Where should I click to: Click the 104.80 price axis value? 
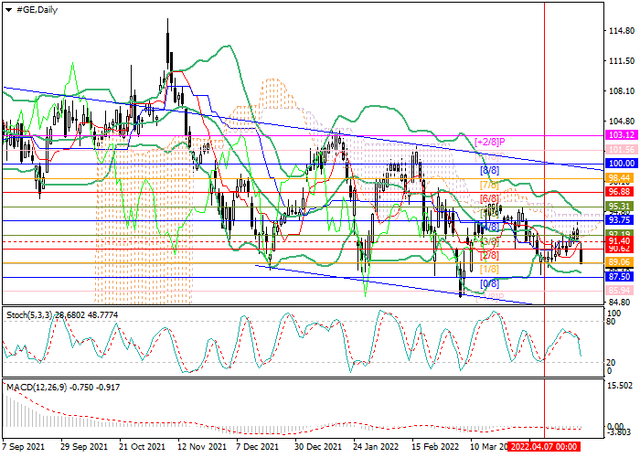(x=621, y=122)
